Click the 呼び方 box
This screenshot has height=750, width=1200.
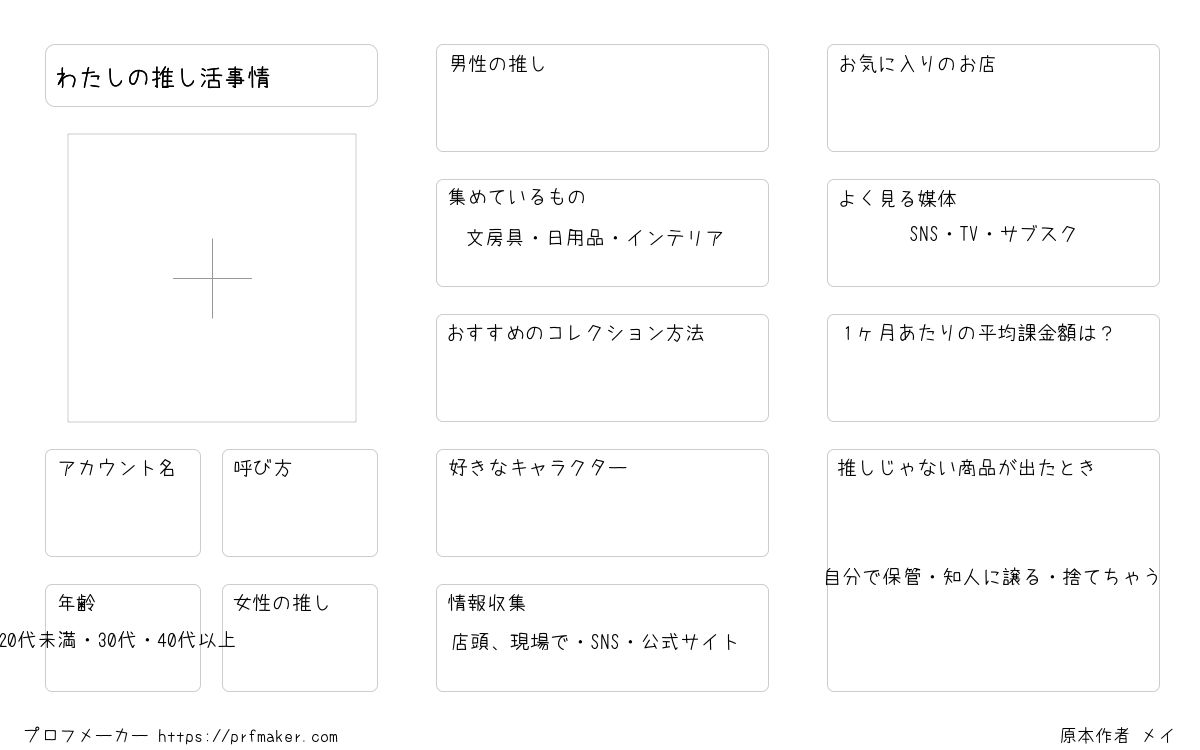coord(300,503)
